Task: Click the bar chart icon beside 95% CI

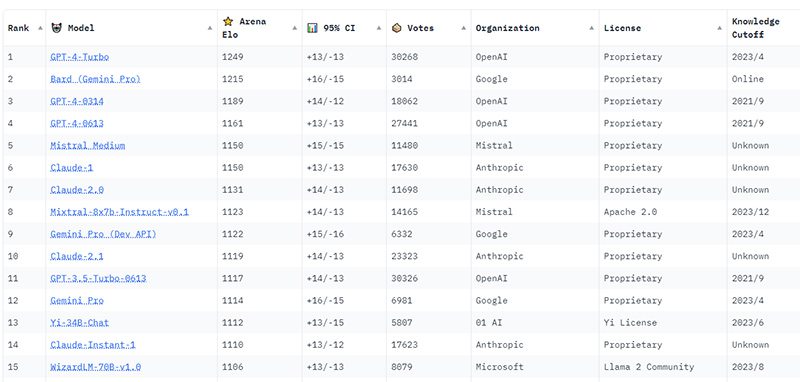Action: click(312, 28)
